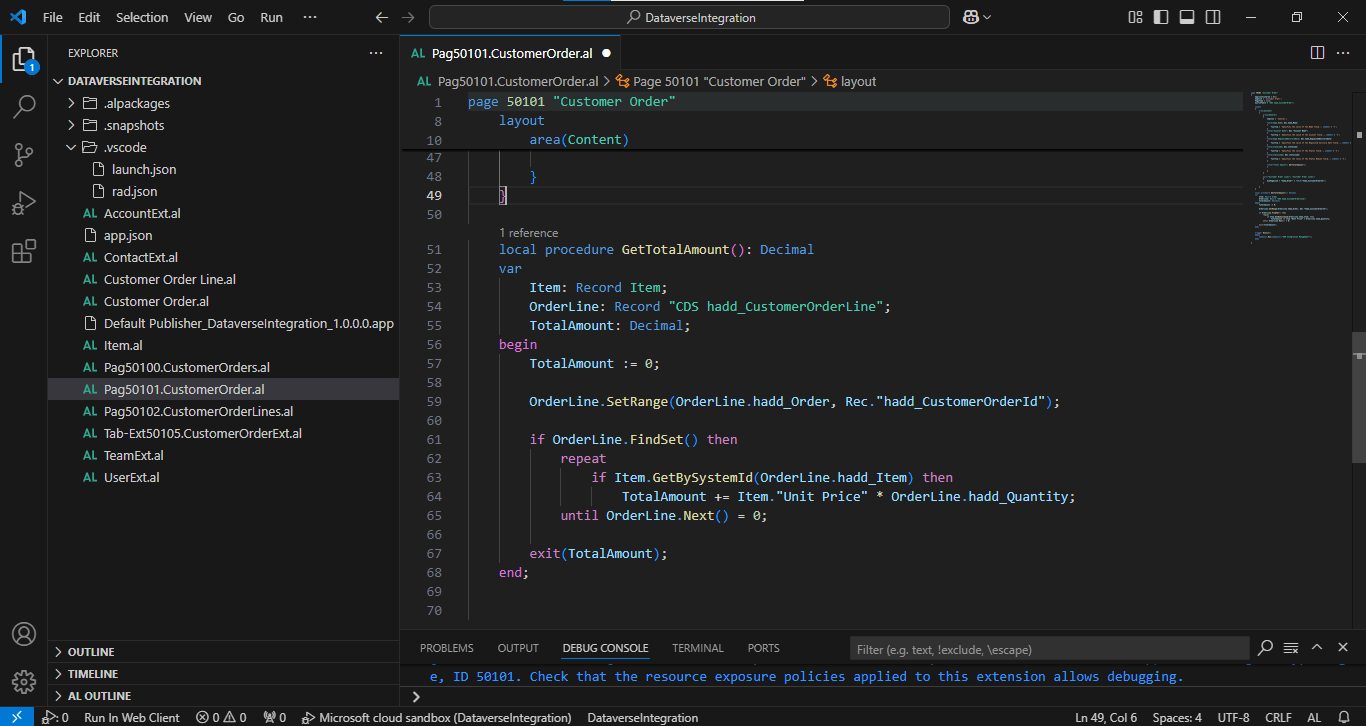The width and height of the screenshot is (1366, 726).
Task: Expand the OUTLINE section
Action: 90,652
